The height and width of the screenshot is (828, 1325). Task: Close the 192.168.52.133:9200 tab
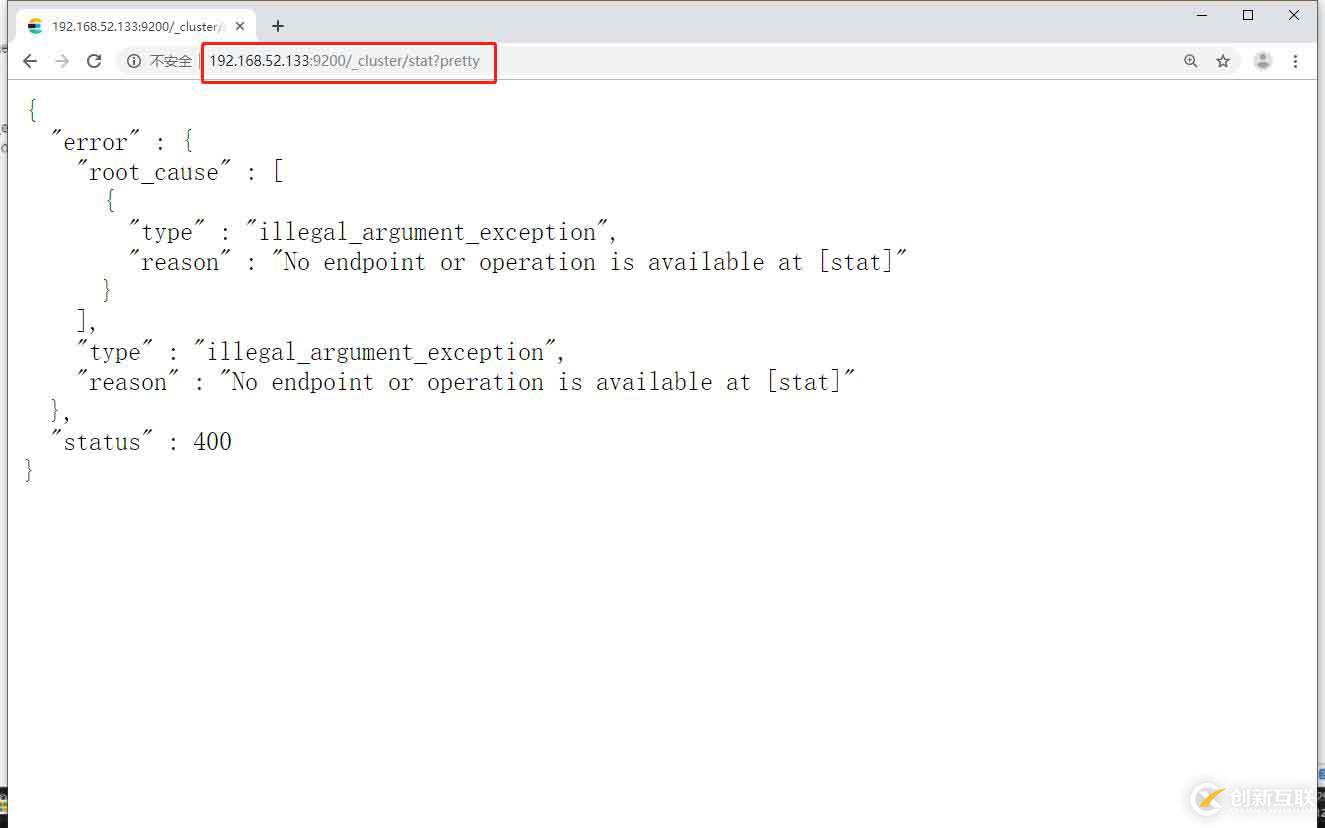coord(240,26)
